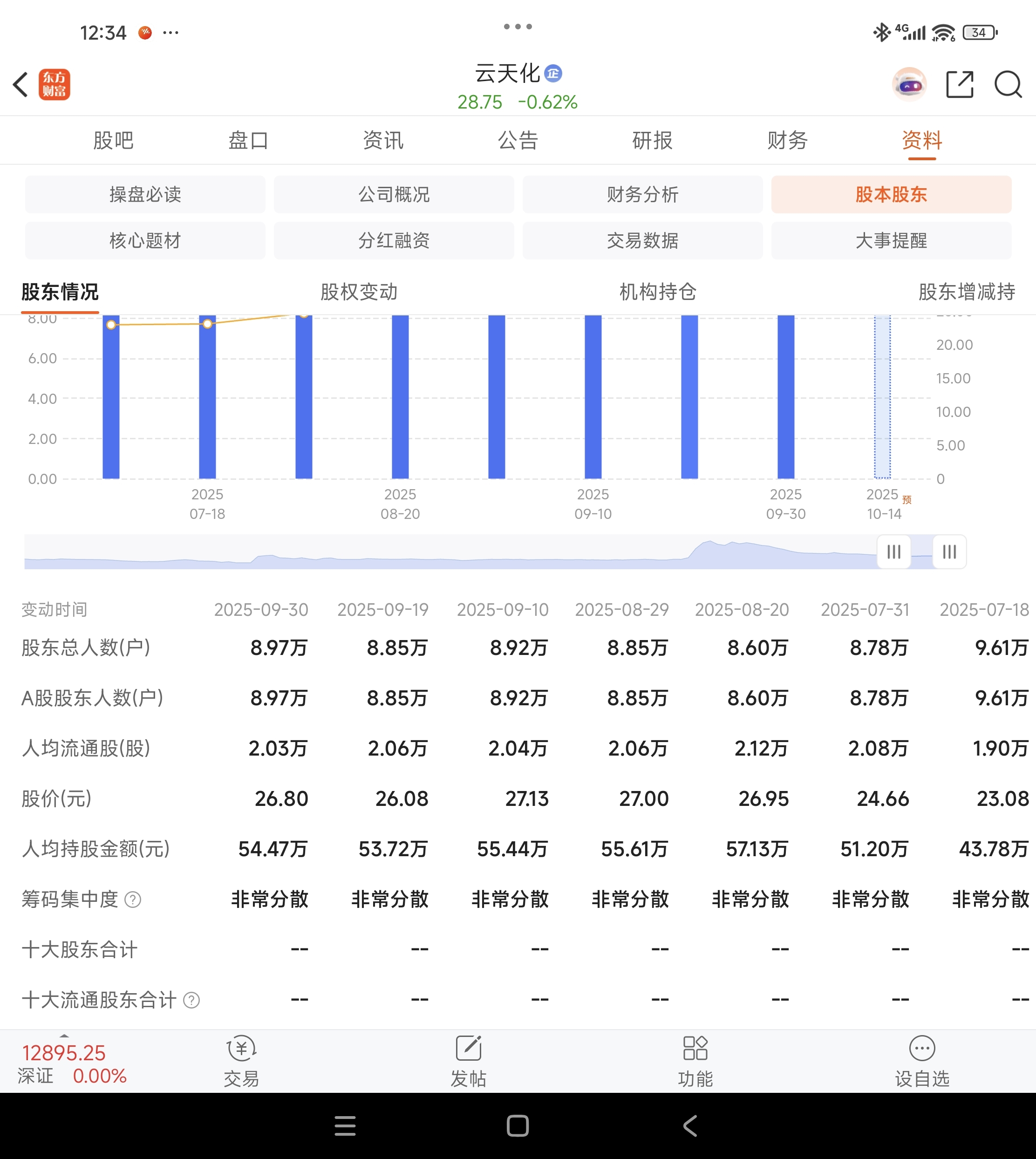Tap the 设自选 watchlist icon
This screenshot has height=1159, width=1036.
pyautogui.click(x=921, y=1049)
